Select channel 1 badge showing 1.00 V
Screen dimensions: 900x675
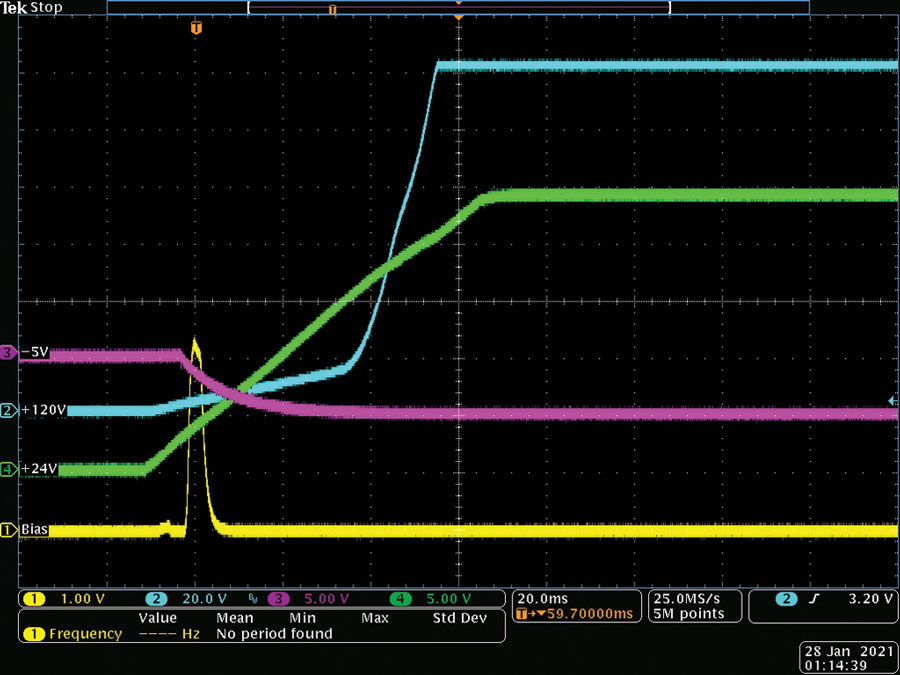click(64, 599)
